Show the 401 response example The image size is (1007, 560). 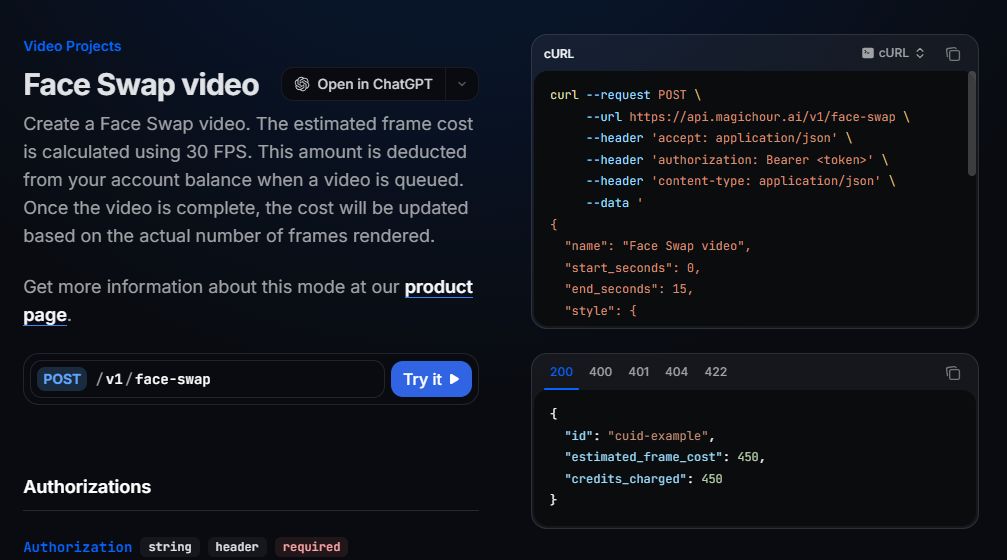[x=638, y=372]
